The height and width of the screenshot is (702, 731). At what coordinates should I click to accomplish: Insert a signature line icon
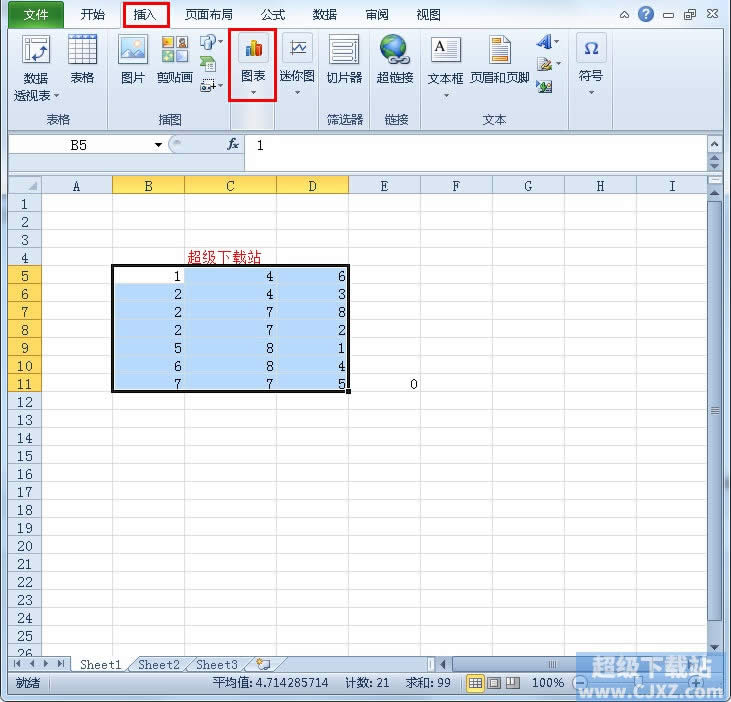tap(544, 64)
